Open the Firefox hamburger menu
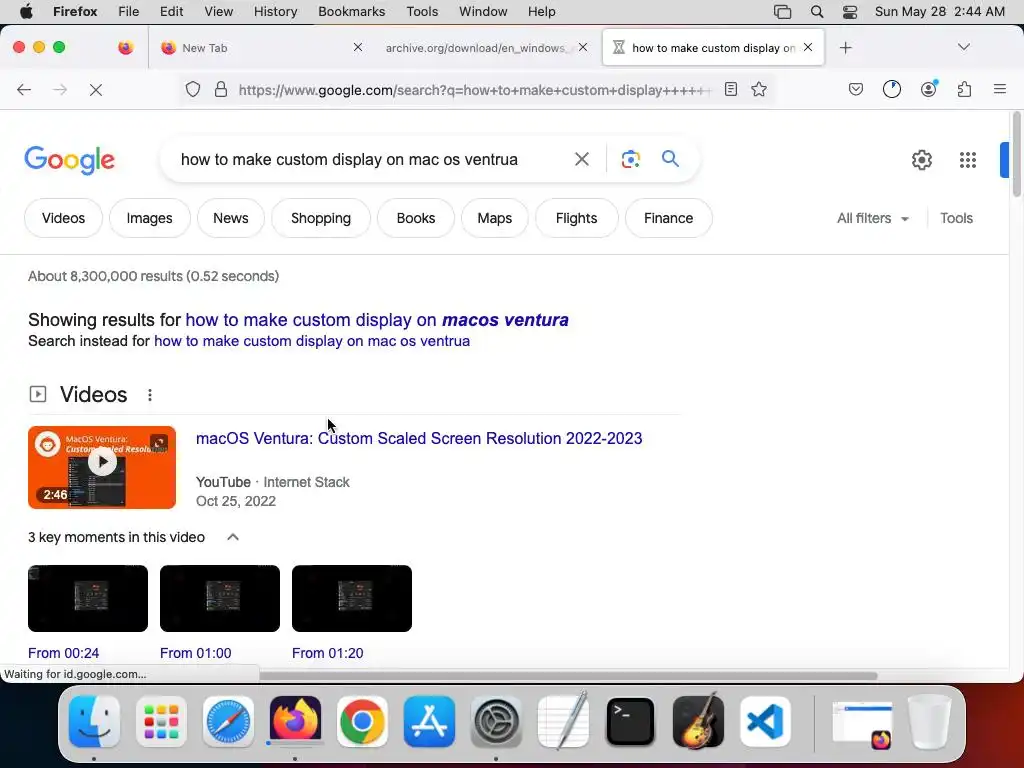The image size is (1024, 768). (999, 89)
